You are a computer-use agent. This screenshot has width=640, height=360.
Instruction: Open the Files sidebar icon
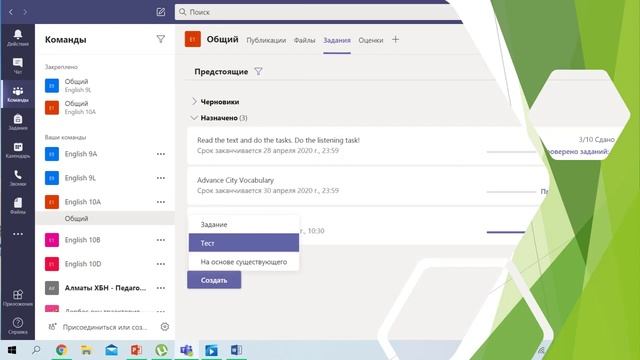coord(18,206)
